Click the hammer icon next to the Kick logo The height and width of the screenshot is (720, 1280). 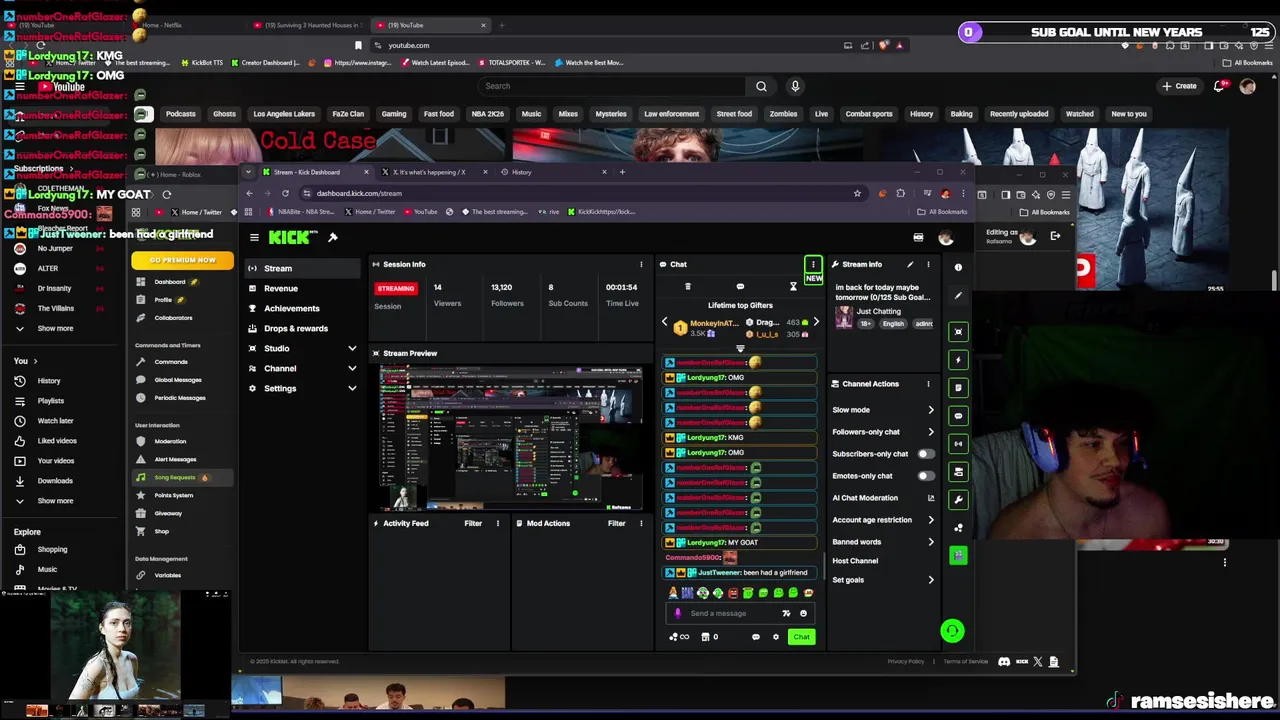point(333,237)
